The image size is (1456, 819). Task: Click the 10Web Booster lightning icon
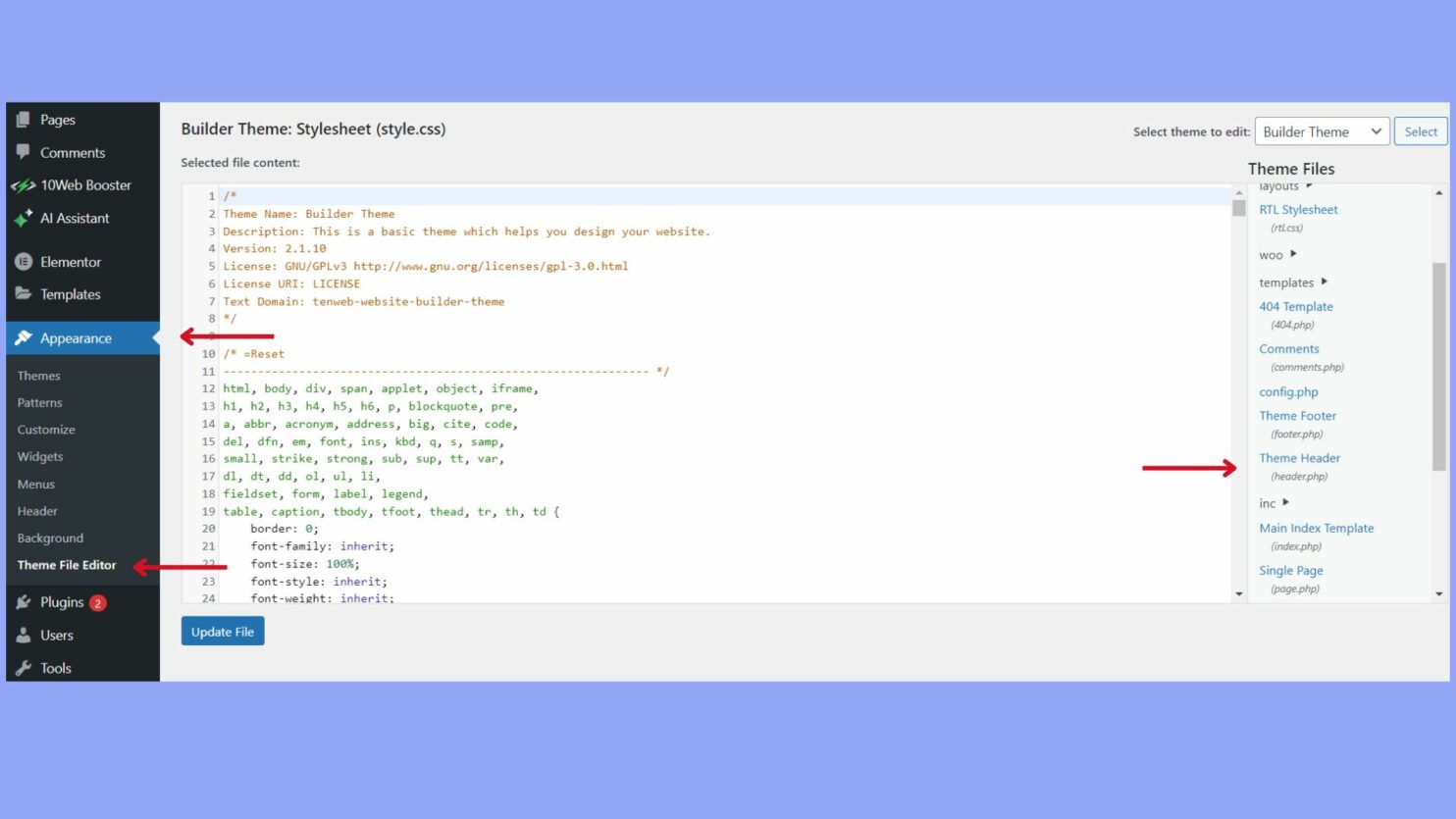pyautogui.click(x=24, y=184)
